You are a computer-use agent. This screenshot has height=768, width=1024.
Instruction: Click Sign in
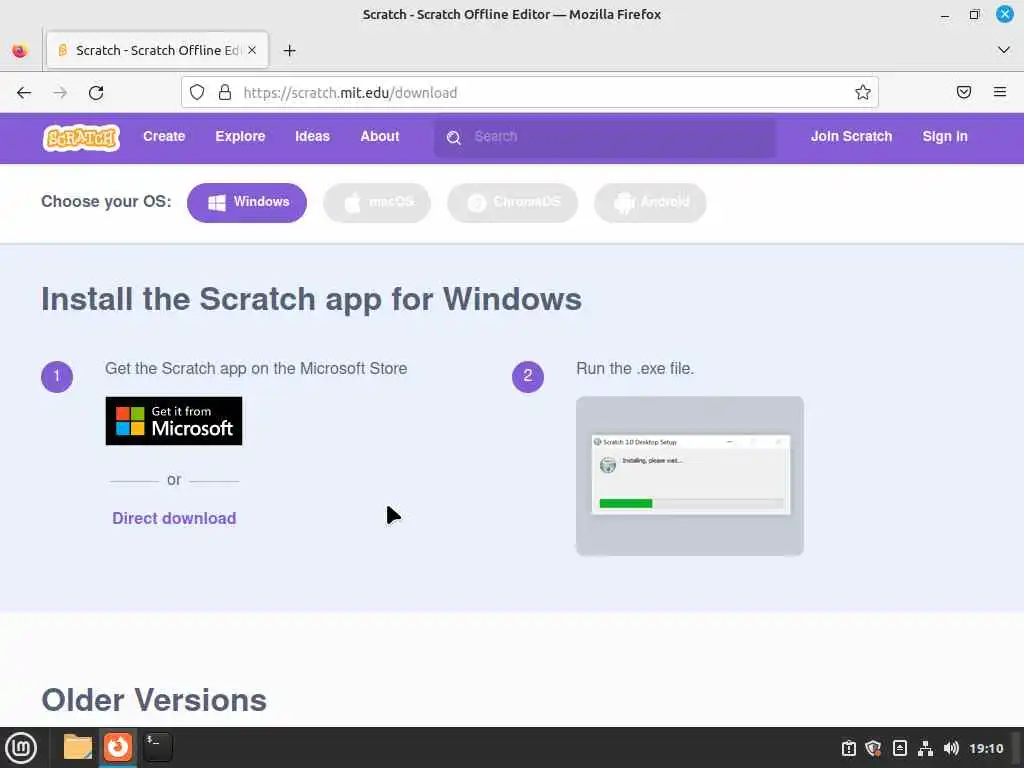pos(944,136)
